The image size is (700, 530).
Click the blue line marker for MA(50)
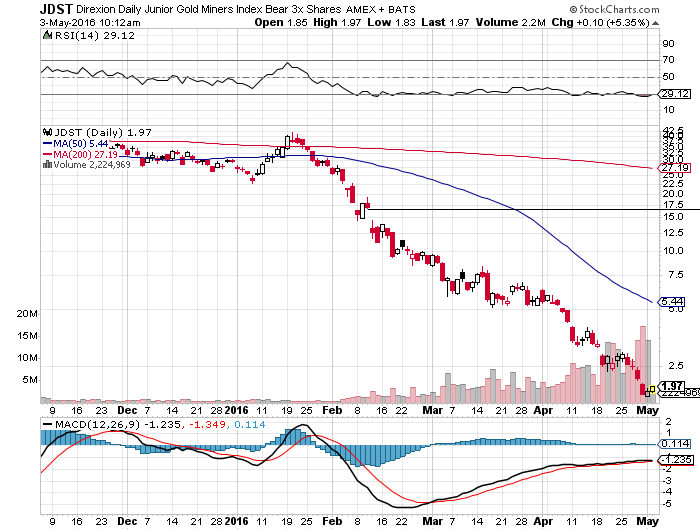47,144
